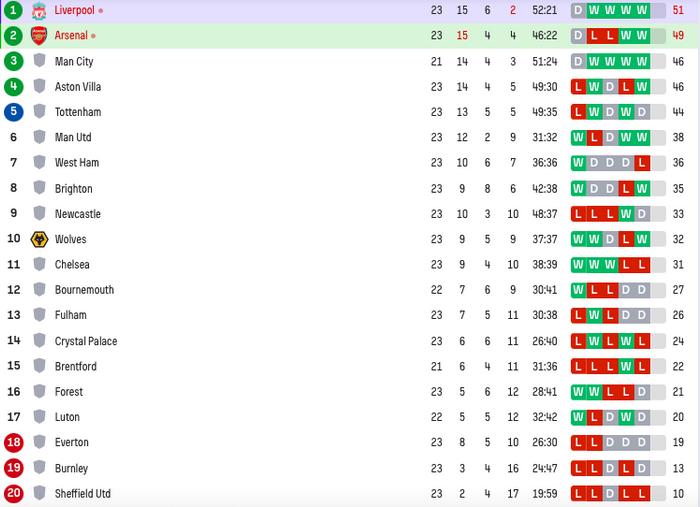This screenshot has height=507, width=700.
Task: Click the red rank 18 relegation badge
Action: click(x=13, y=442)
